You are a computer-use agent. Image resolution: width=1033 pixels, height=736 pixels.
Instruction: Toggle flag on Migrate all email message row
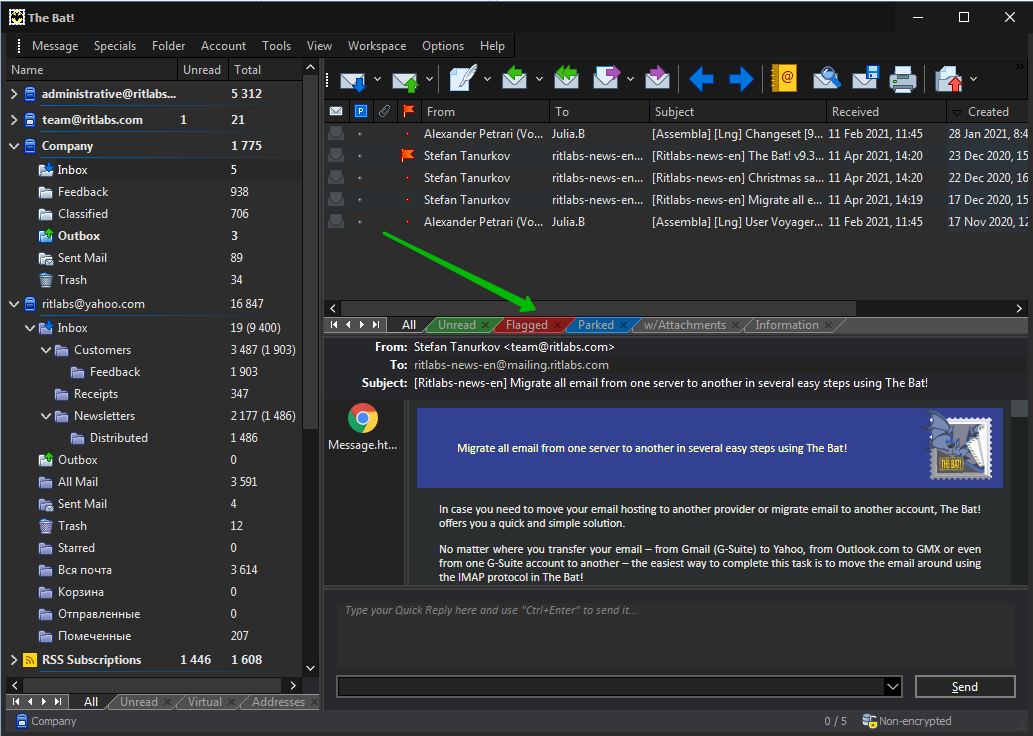[408, 200]
